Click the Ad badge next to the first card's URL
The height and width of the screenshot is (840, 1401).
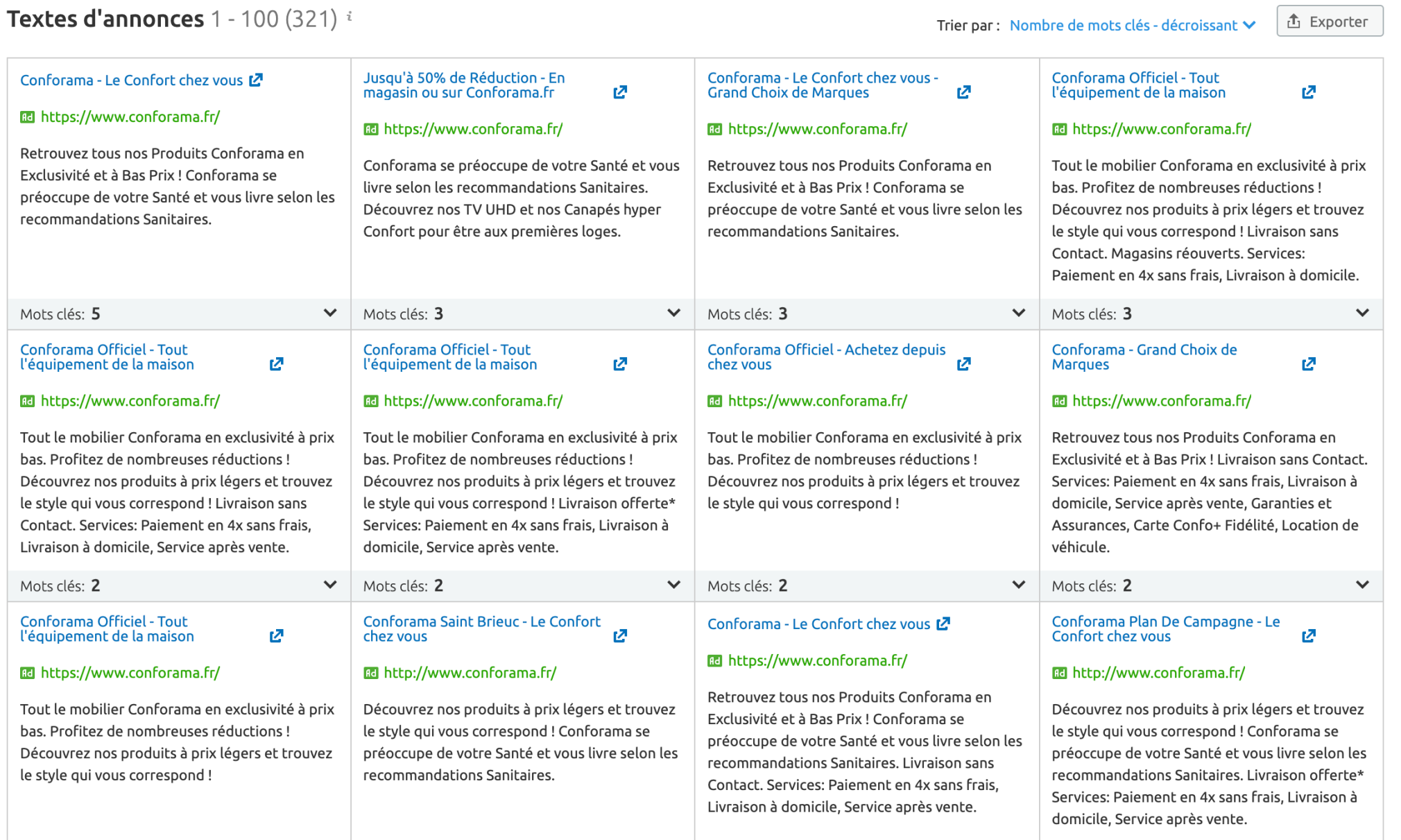point(27,117)
